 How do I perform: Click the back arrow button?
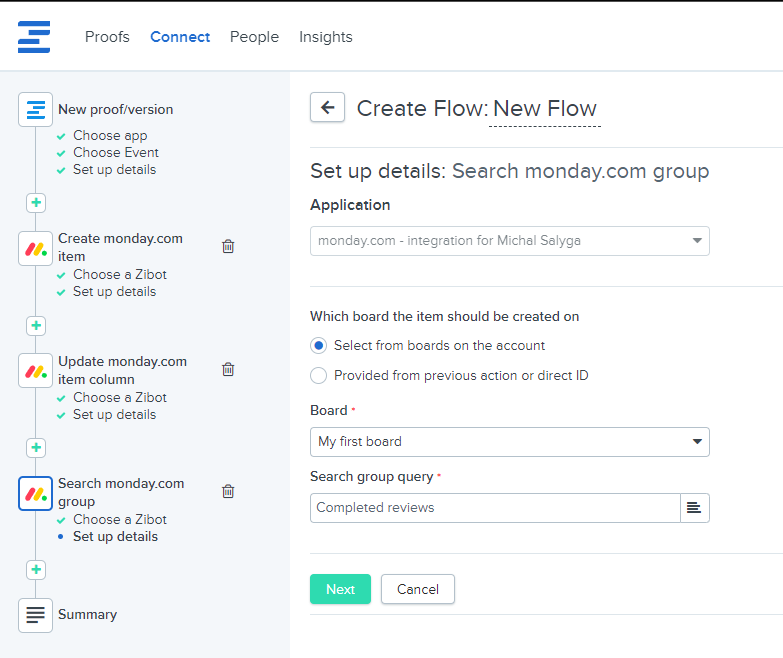tap(327, 108)
